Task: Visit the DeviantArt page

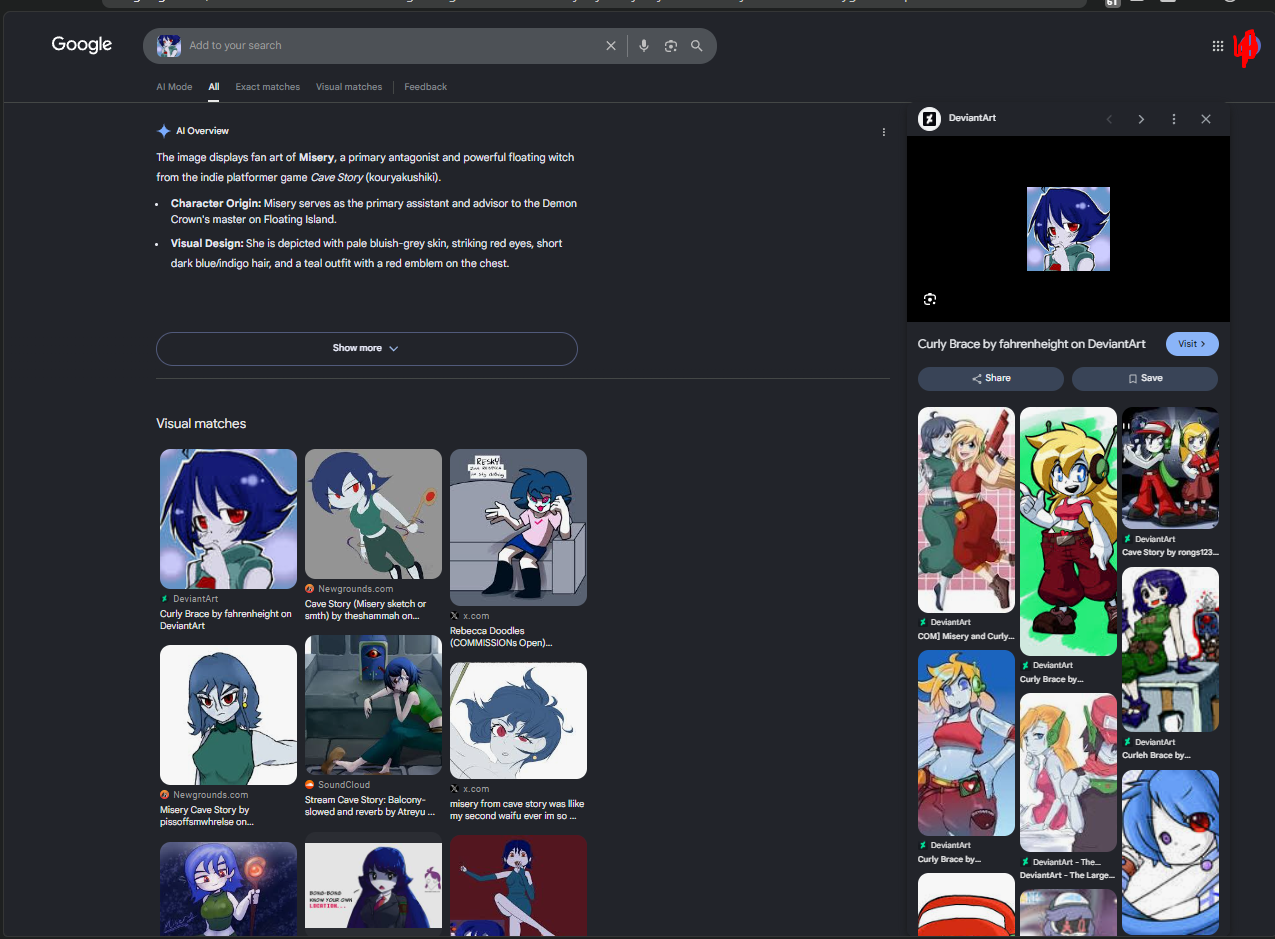Action: [x=1192, y=344]
